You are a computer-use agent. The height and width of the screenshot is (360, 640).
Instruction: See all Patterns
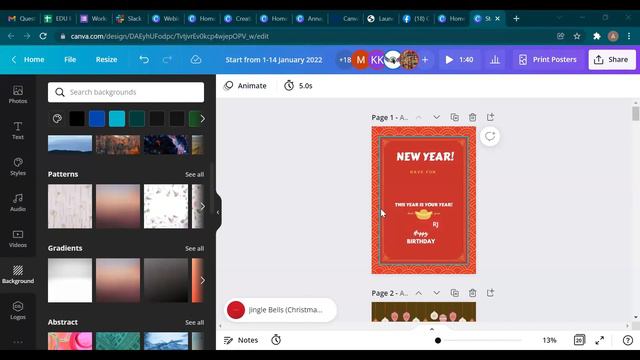[194, 174]
